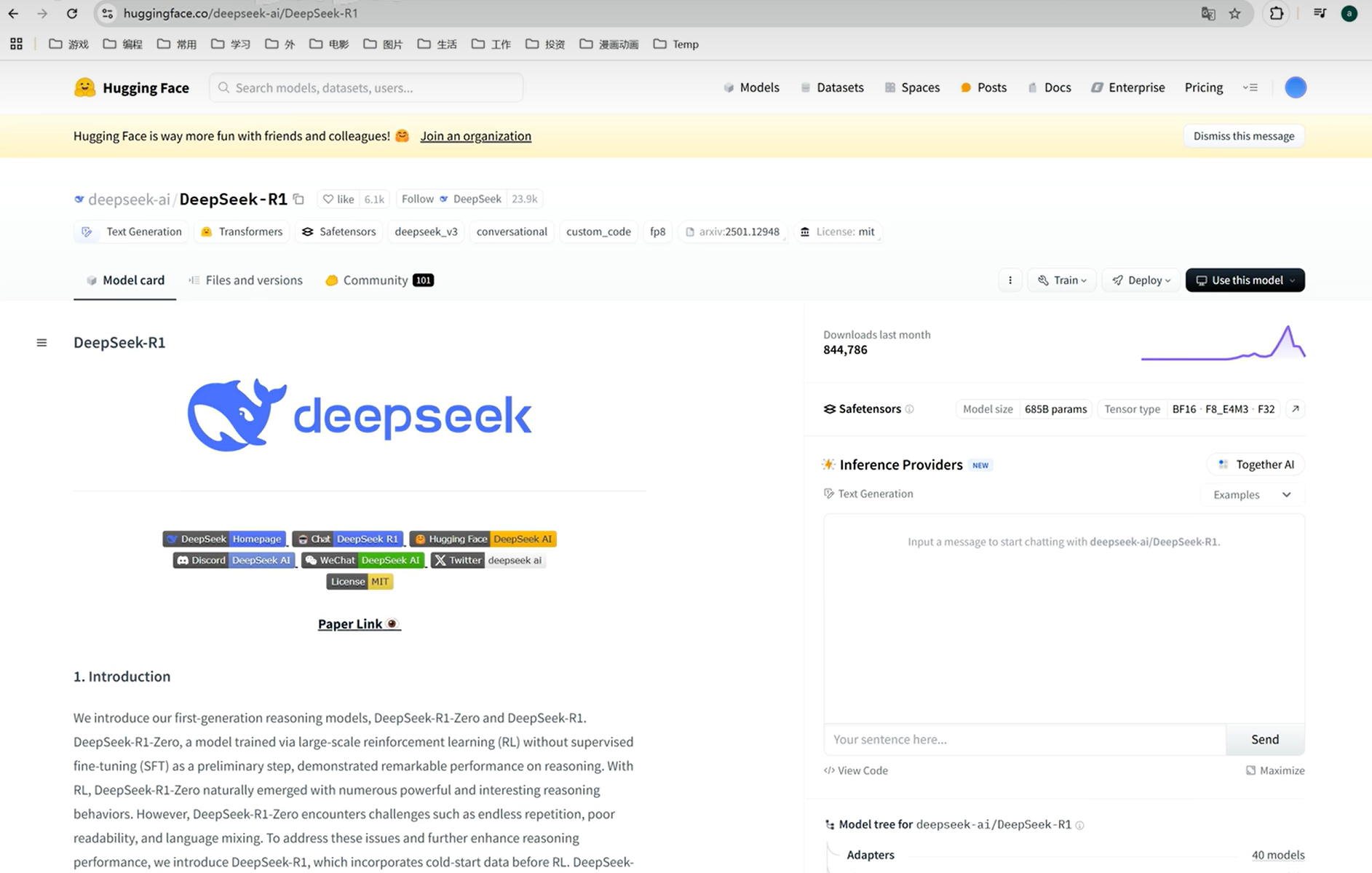Follow the DeepSeek organization
The height and width of the screenshot is (873, 1372).
(451, 199)
